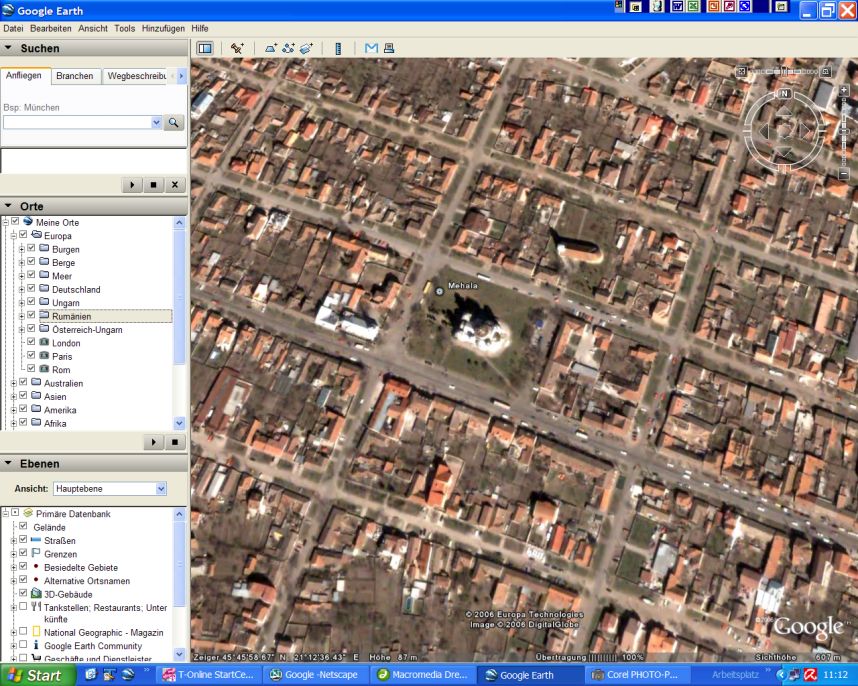Click Excel icon in Office shortcut bar

tap(693, 7)
